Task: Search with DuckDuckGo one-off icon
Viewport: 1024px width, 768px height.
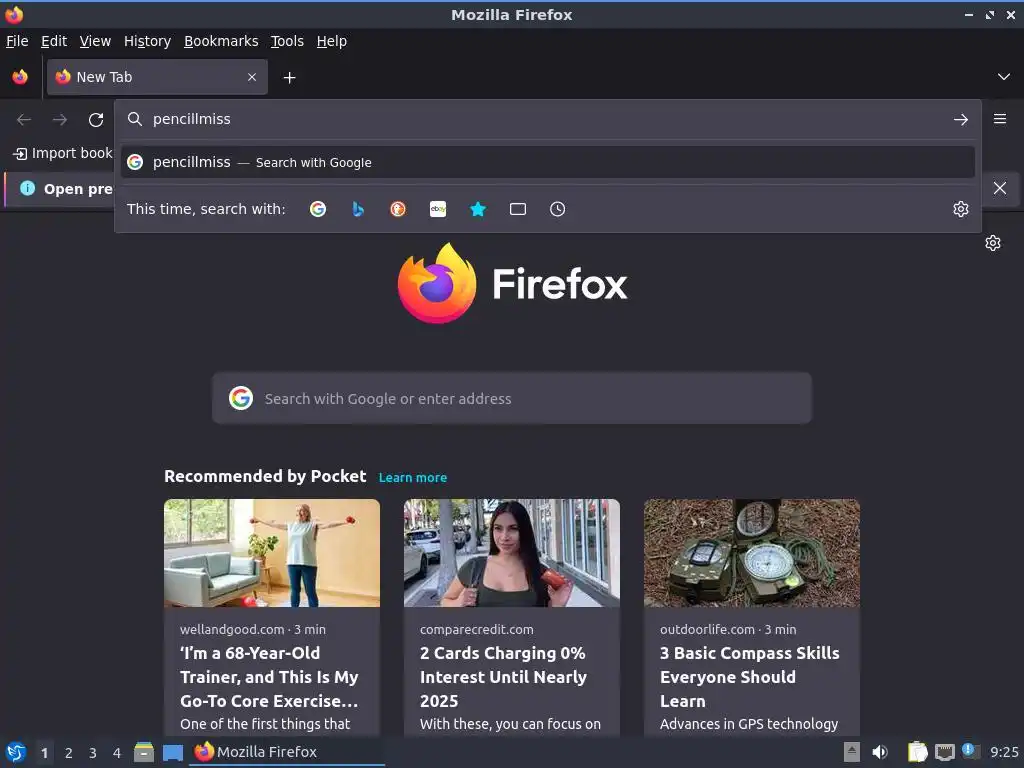Action: tap(398, 209)
